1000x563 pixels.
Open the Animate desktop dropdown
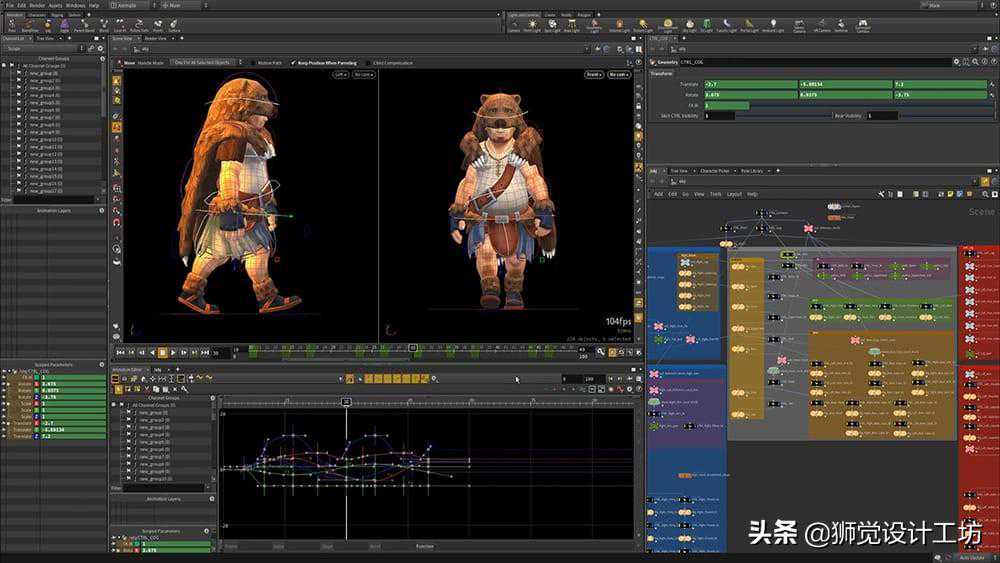126,5
